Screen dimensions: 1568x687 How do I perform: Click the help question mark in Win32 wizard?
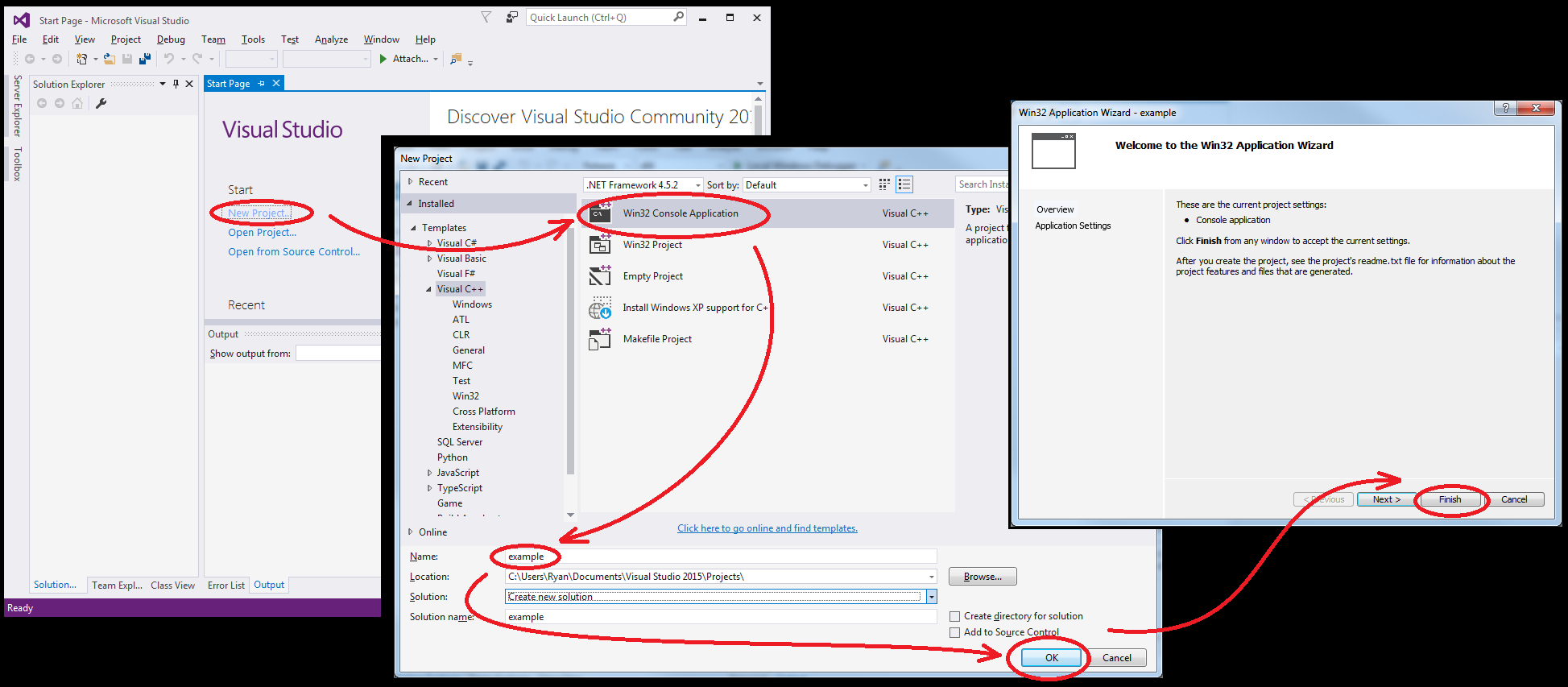pos(1505,108)
